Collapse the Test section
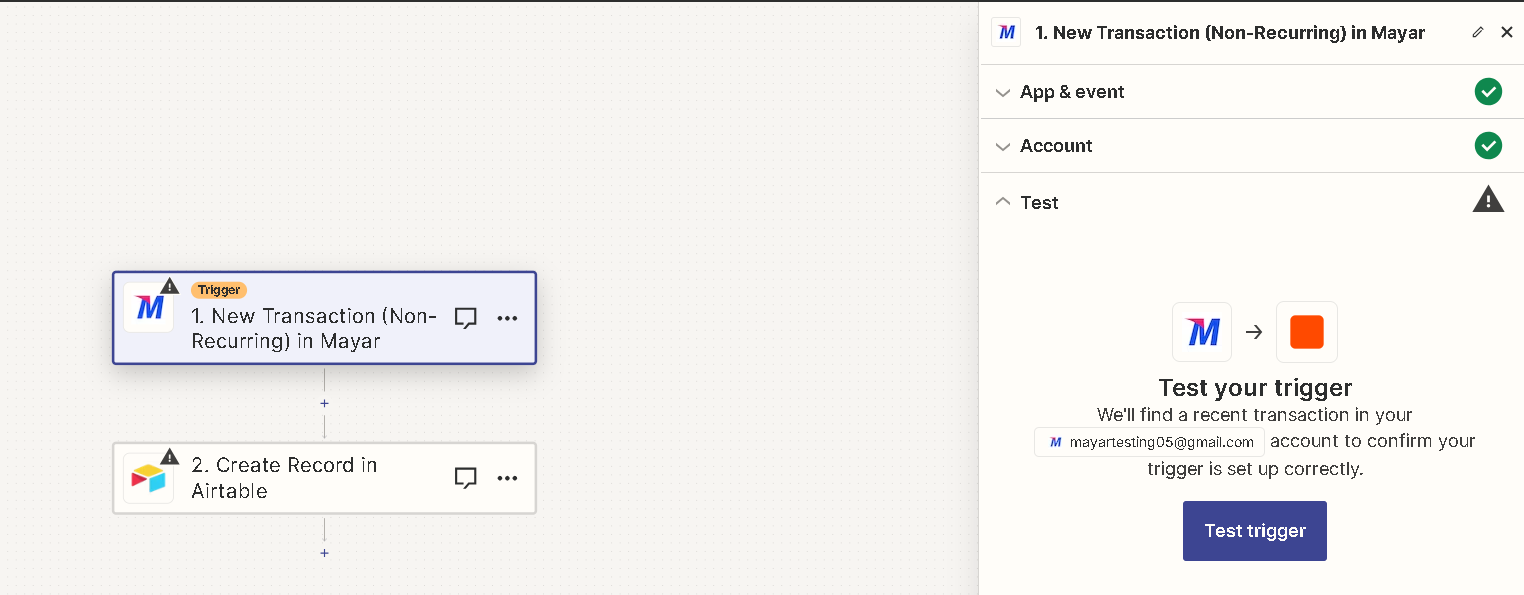The width and height of the screenshot is (1524, 595). point(1251,202)
